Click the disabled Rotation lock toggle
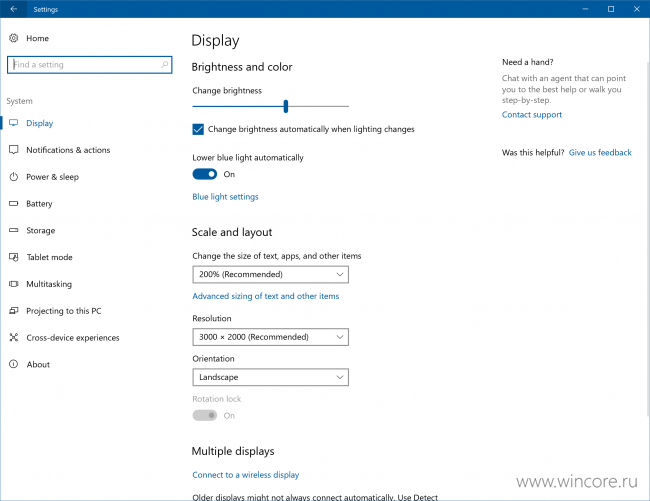Screen dimensions: 650x501 (x=205, y=415)
